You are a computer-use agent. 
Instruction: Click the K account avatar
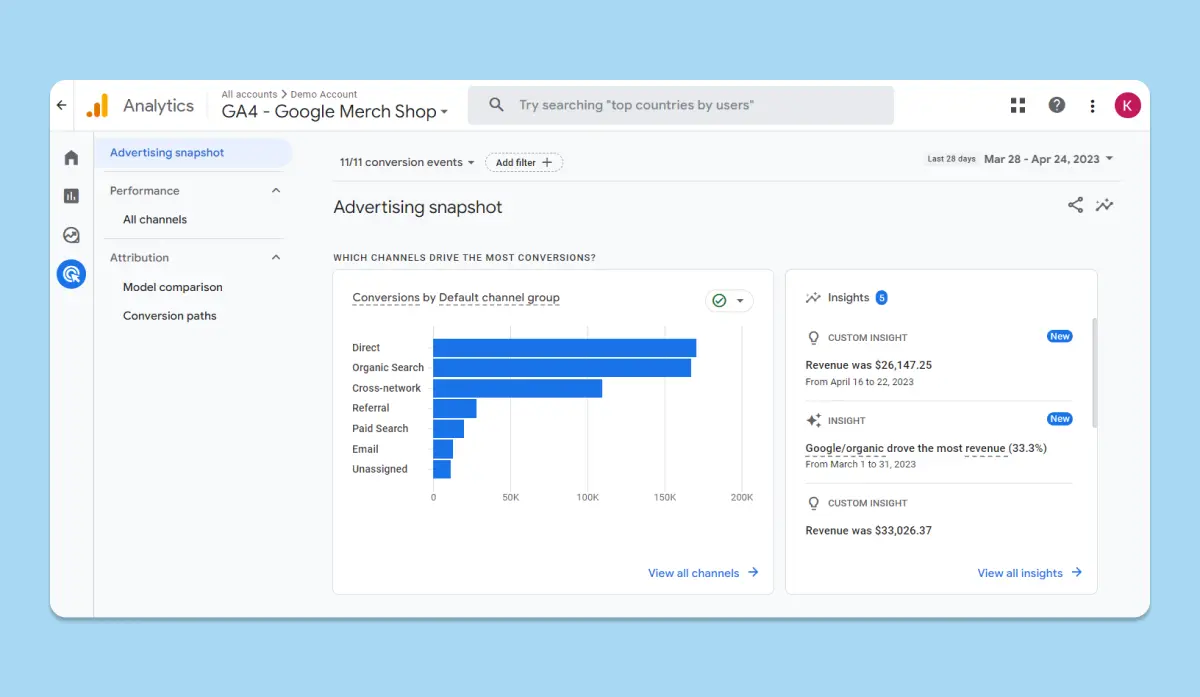coord(1127,105)
